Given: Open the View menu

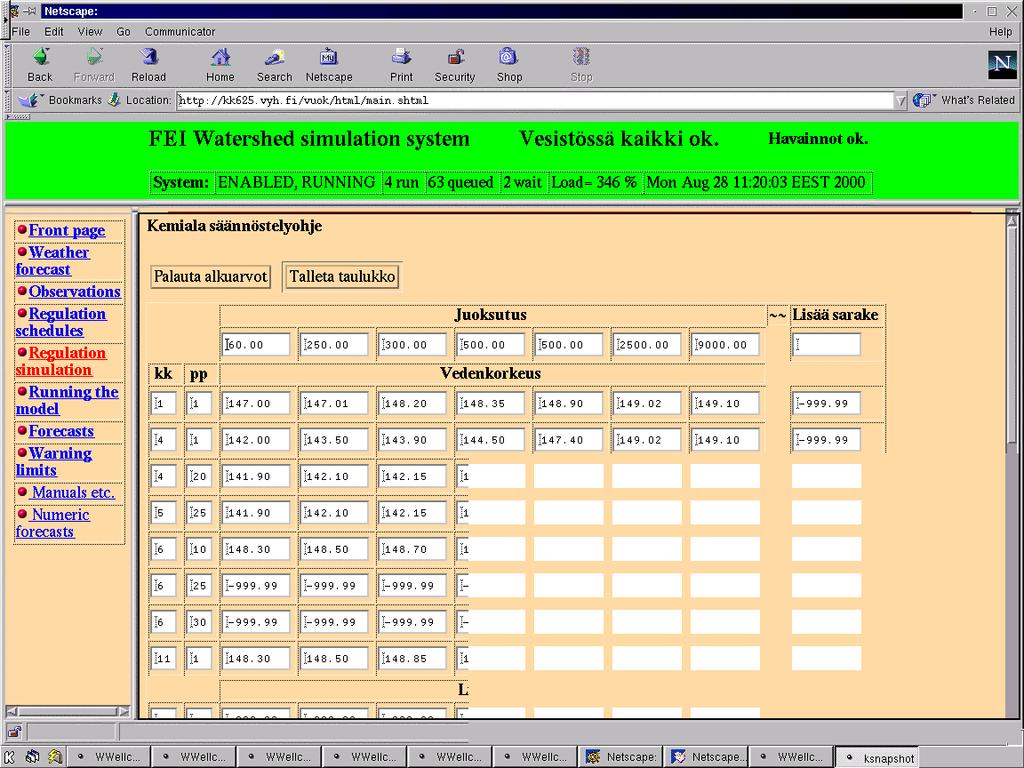Looking at the screenshot, I should (90, 31).
